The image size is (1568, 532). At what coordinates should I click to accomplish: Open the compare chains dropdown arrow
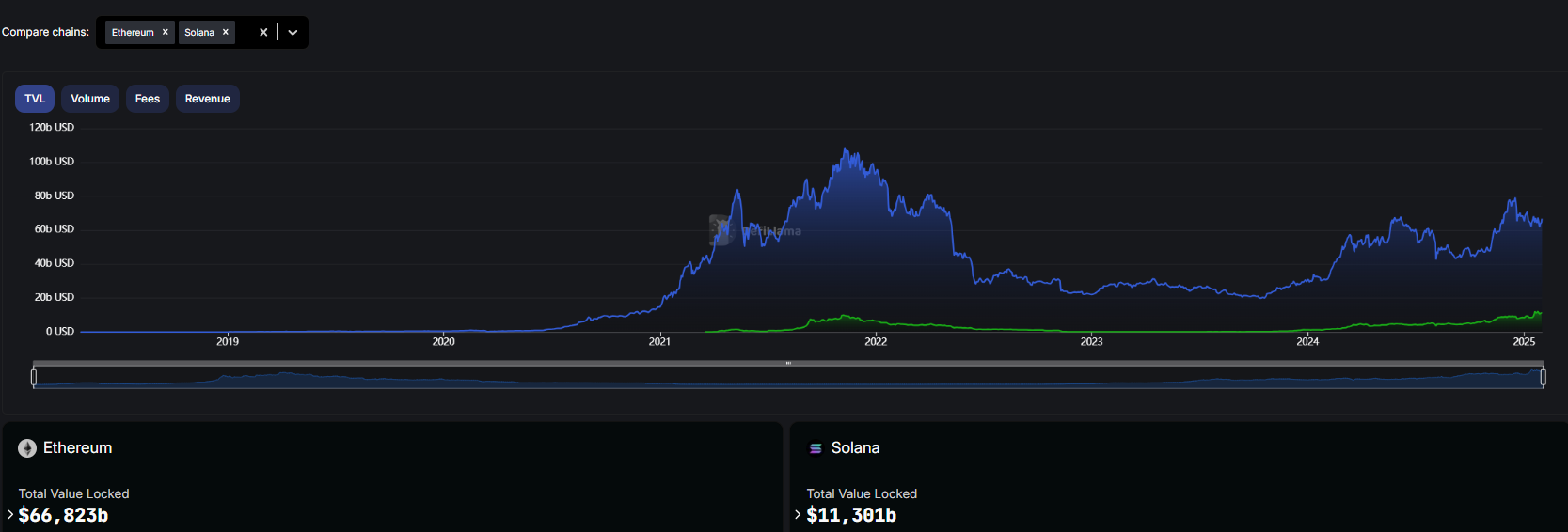click(x=293, y=32)
